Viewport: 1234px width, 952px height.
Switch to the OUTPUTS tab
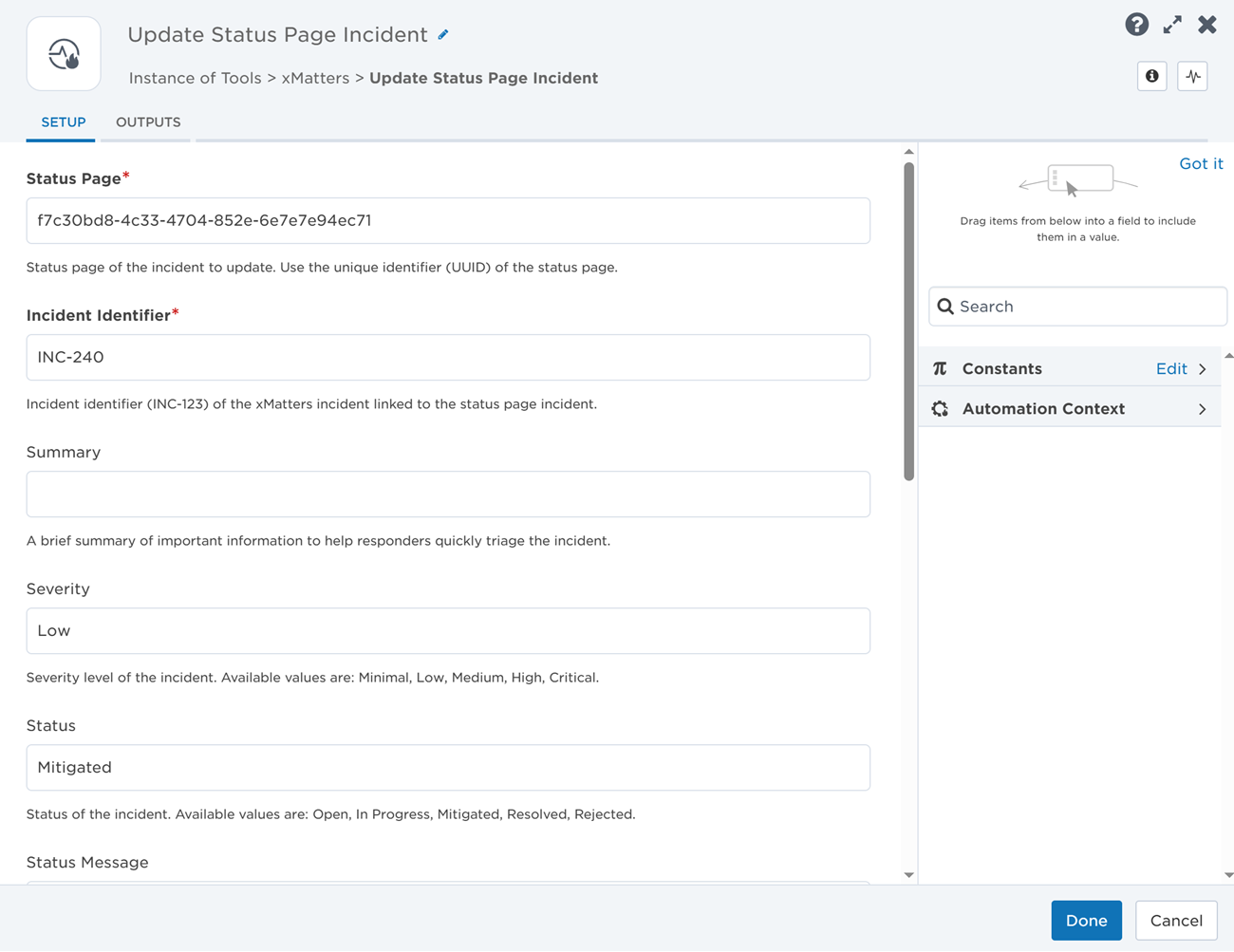(148, 122)
